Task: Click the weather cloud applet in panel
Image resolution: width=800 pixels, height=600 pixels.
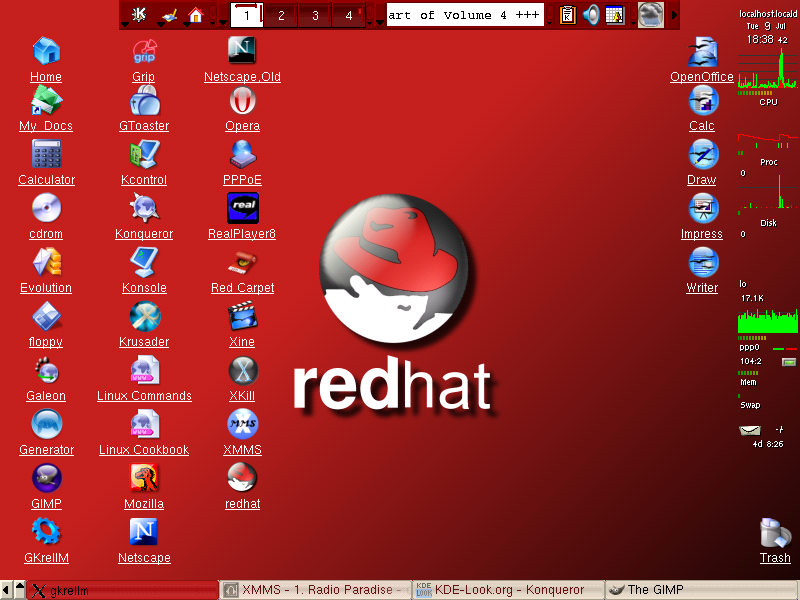Action: click(x=651, y=15)
